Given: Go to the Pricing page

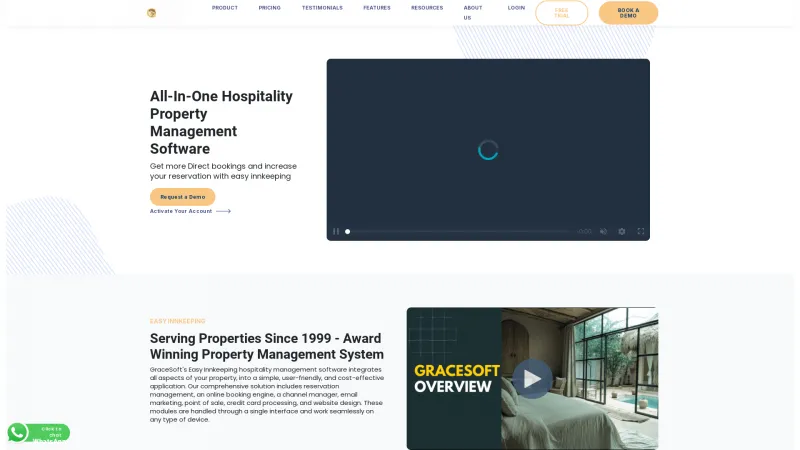Looking at the screenshot, I should [269, 8].
